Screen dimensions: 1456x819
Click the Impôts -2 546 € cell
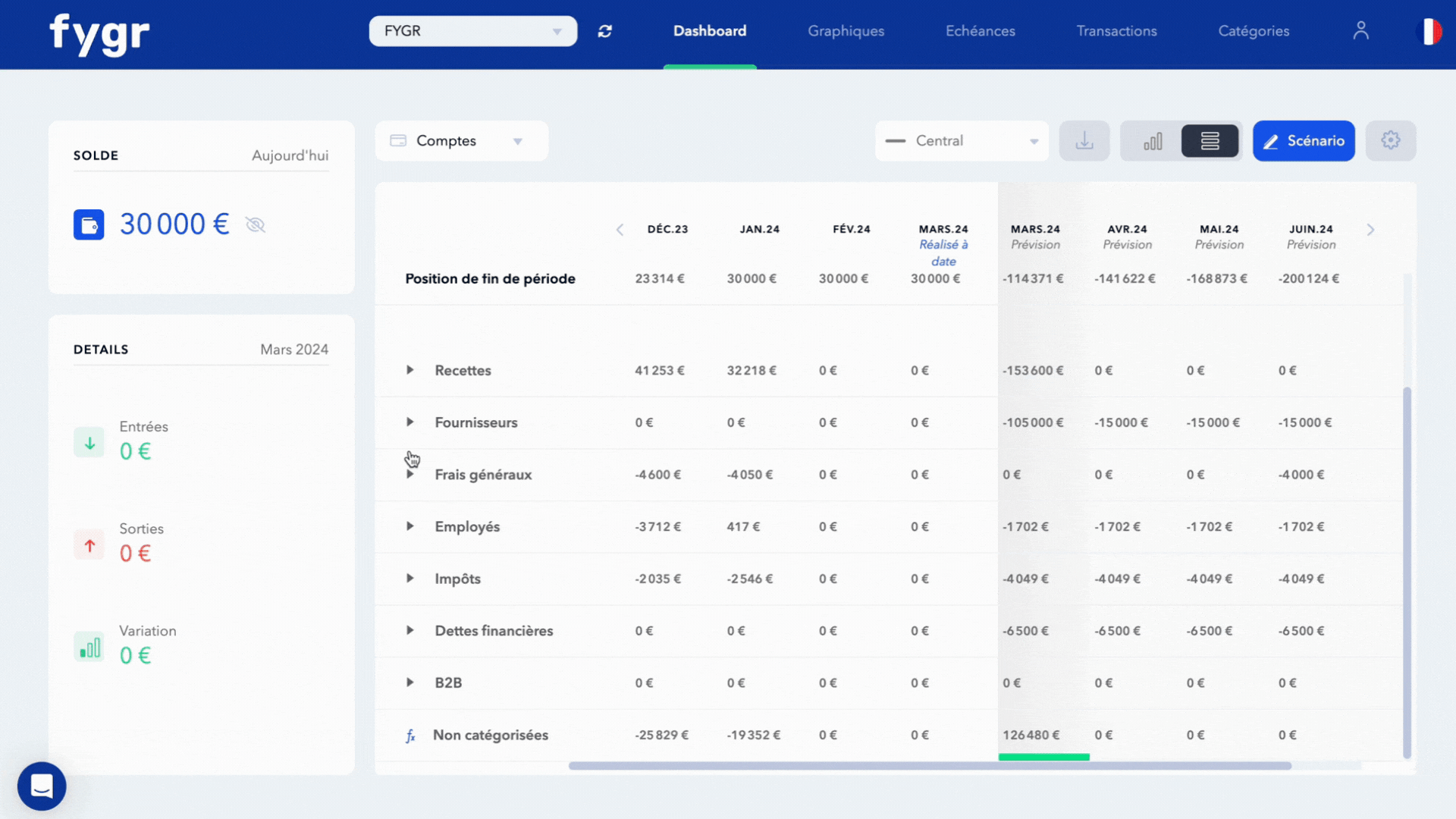750,579
